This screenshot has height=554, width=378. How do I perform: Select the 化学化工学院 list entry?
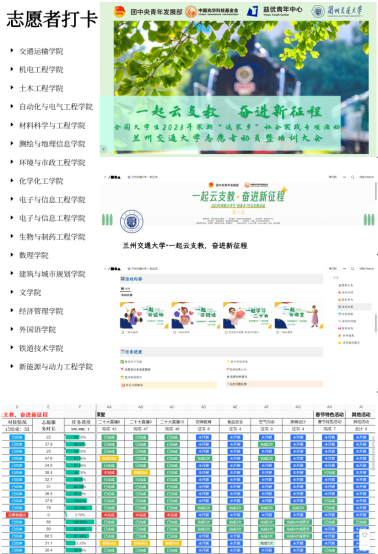(x=41, y=181)
